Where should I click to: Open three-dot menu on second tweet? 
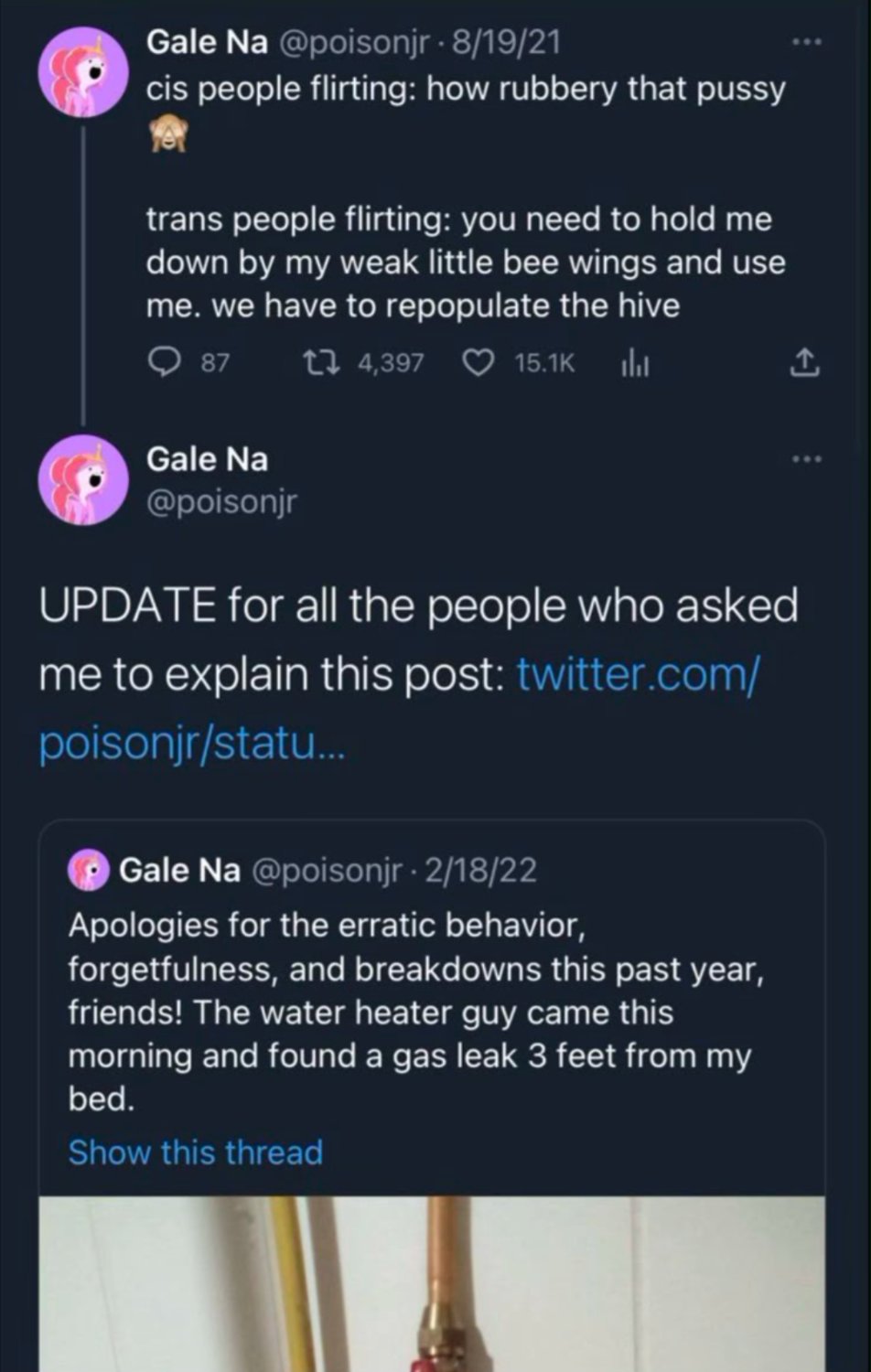click(806, 459)
